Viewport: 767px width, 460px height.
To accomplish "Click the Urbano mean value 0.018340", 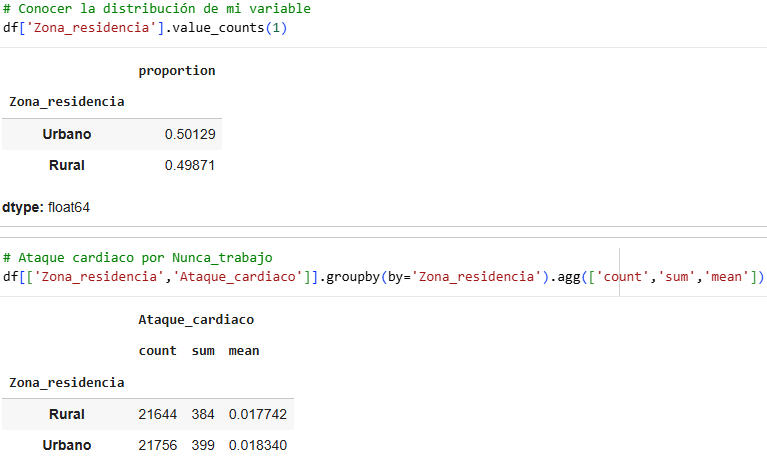I will click(x=258, y=445).
